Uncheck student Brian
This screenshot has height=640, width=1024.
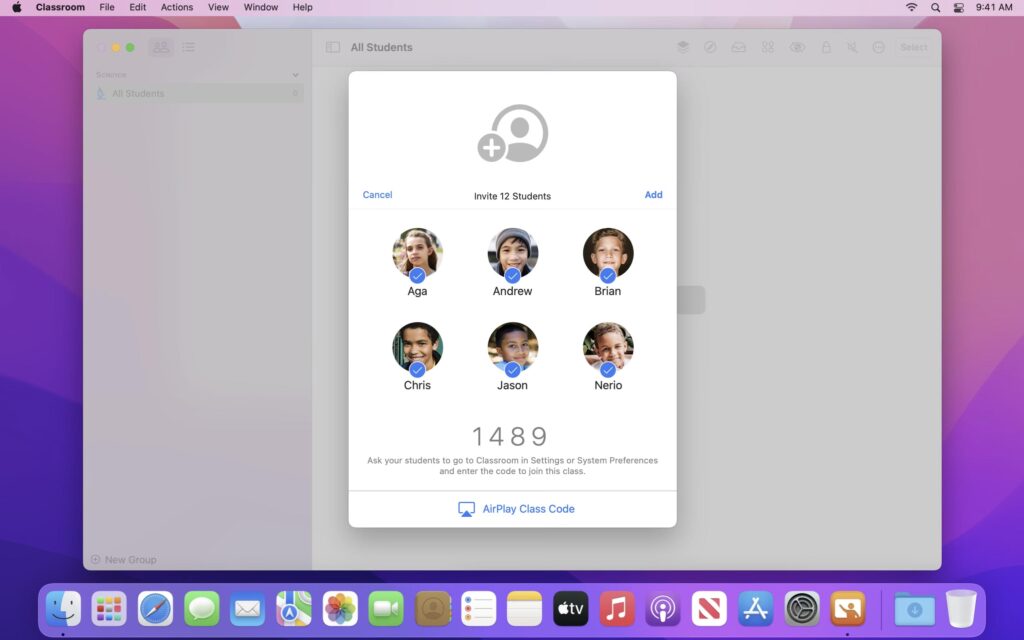(x=607, y=275)
